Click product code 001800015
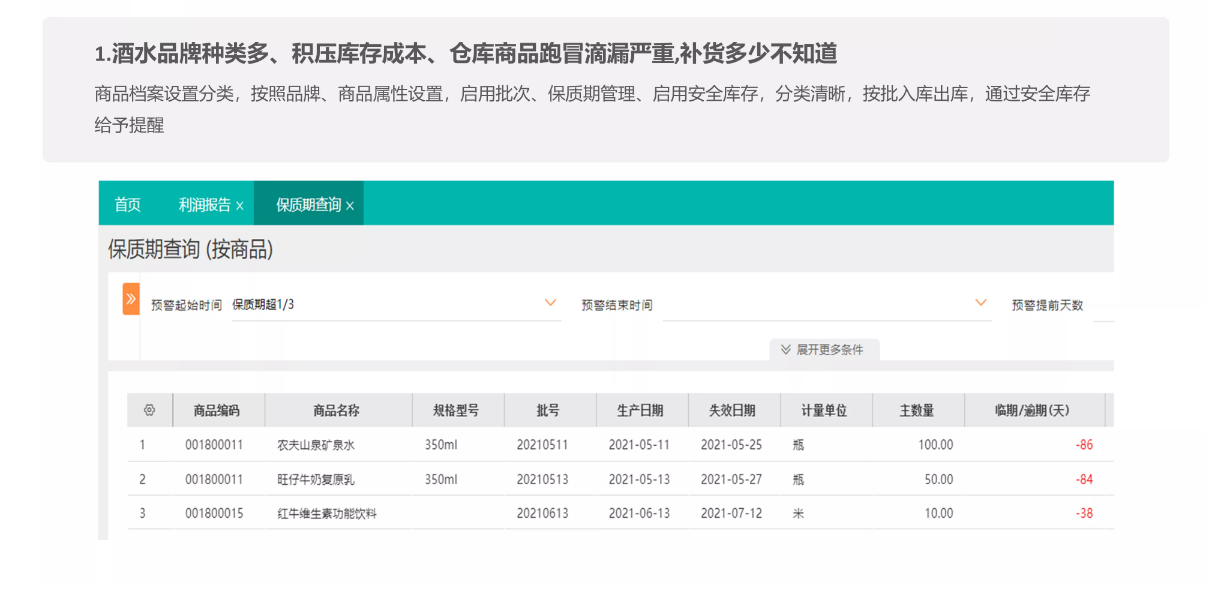 pos(214,513)
